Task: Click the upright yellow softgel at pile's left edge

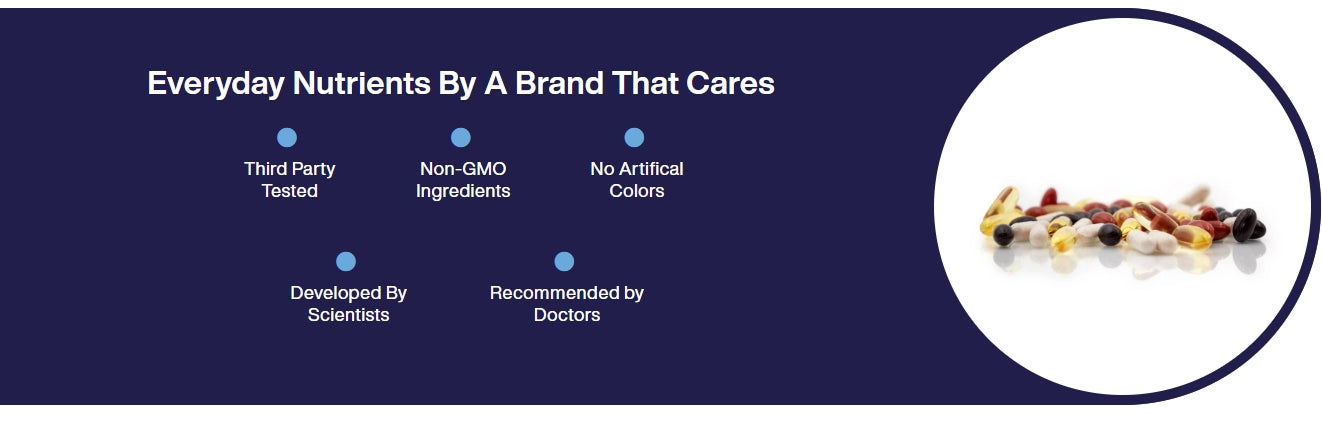Action: coord(1001,202)
